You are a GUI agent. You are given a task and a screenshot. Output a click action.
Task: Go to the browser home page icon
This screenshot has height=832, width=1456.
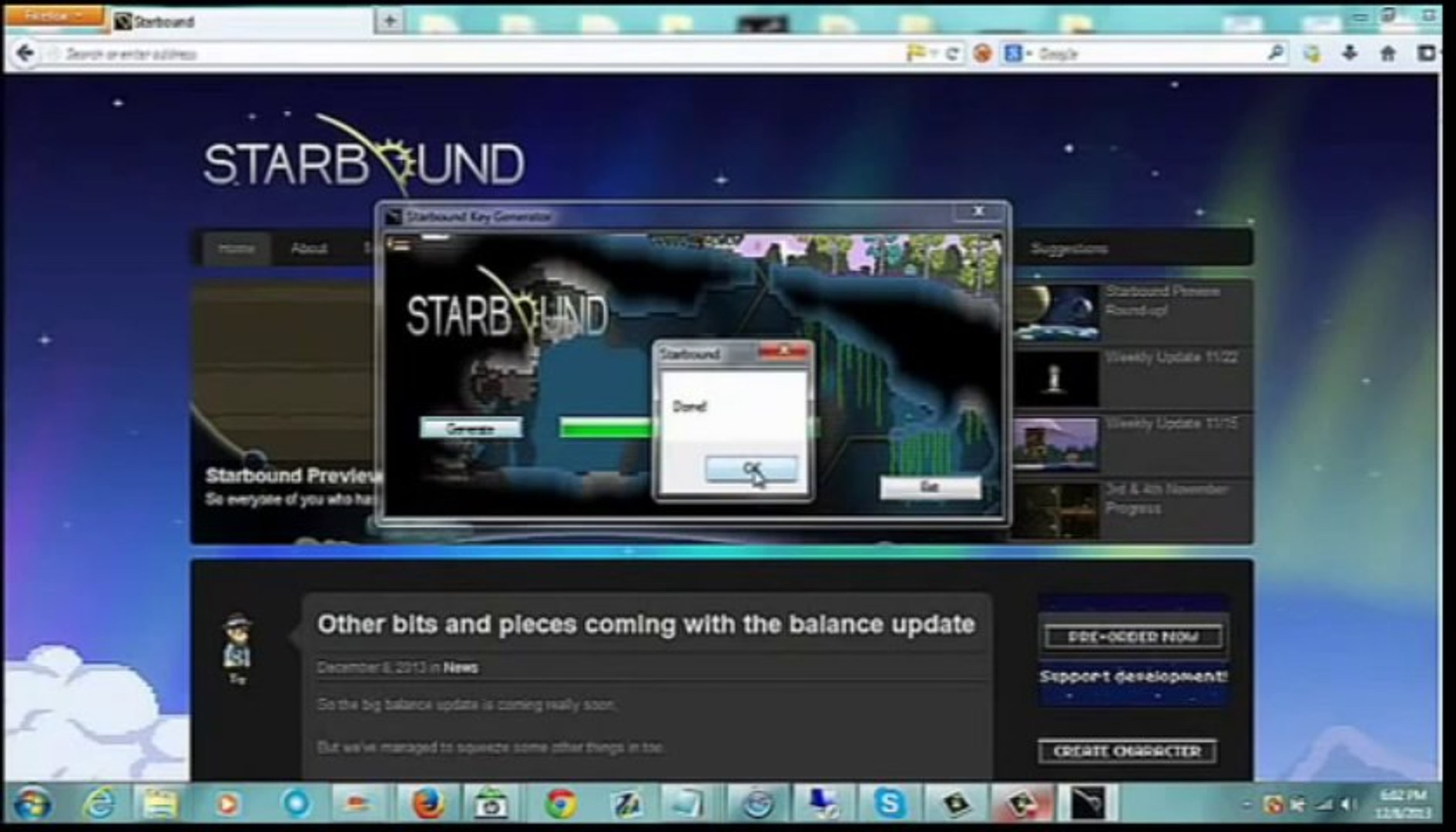[x=1387, y=53]
